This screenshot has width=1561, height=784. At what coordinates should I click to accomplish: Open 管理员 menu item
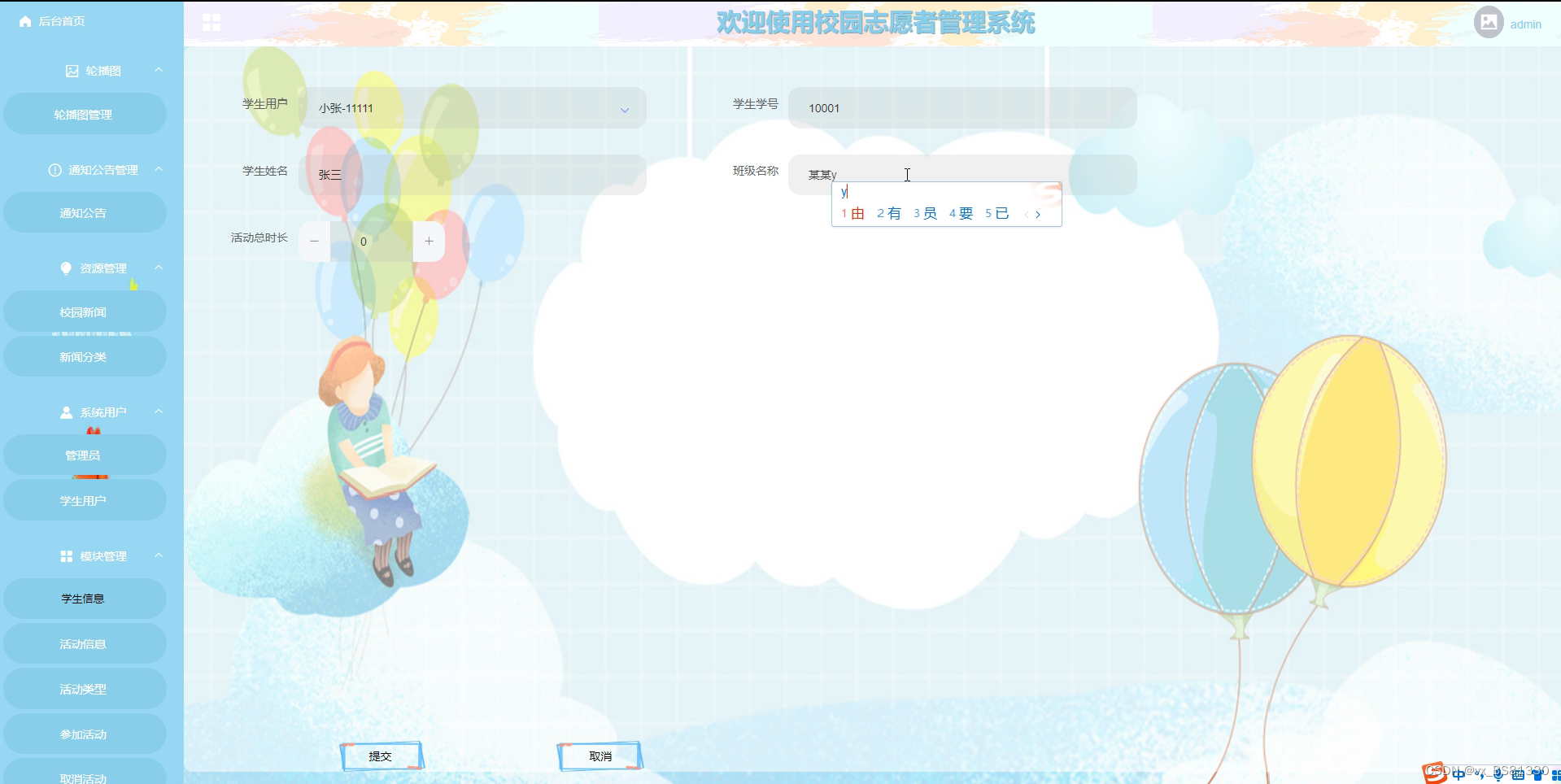(x=85, y=455)
